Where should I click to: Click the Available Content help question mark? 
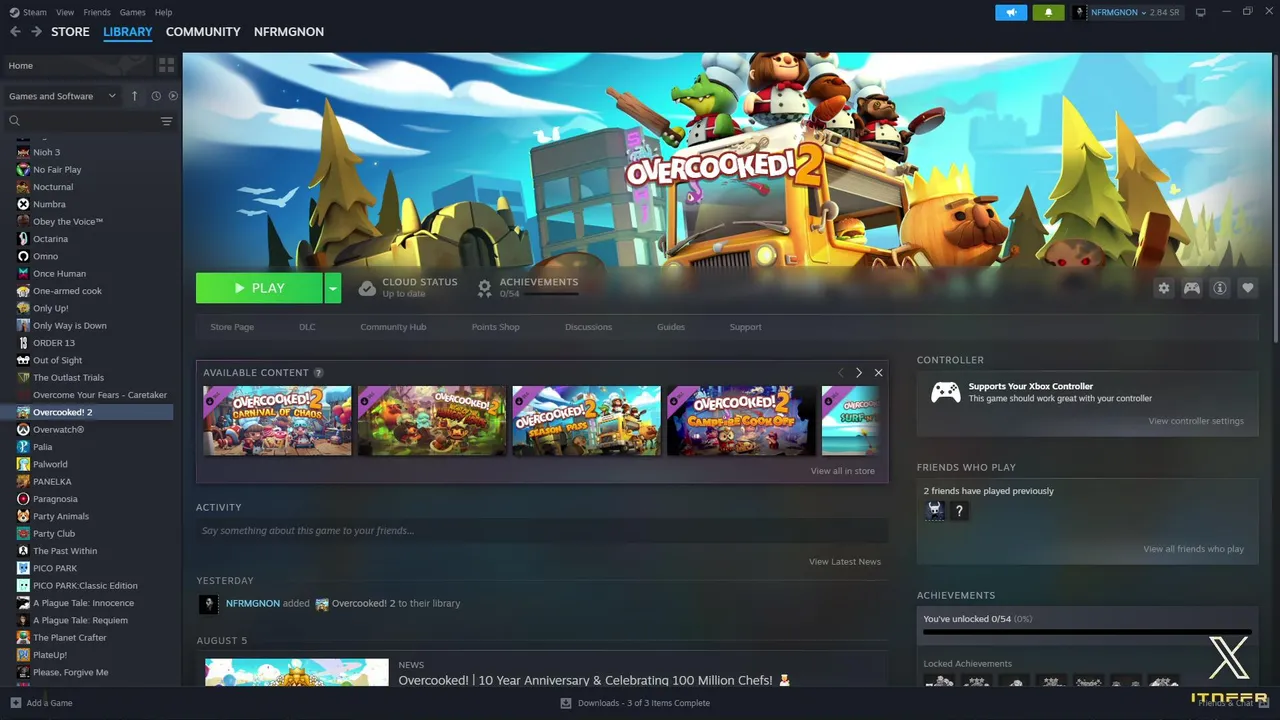(x=319, y=373)
